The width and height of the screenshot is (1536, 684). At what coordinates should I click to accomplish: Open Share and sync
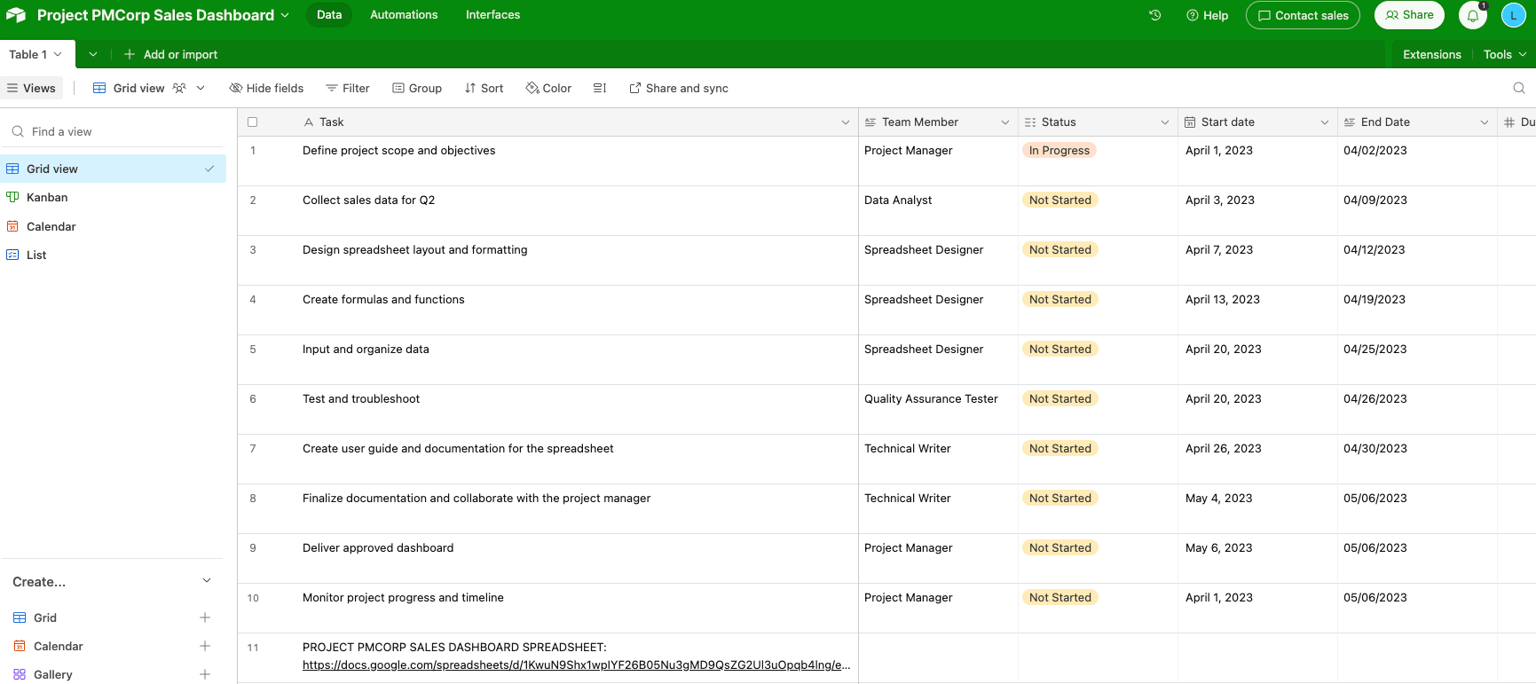tap(678, 88)
